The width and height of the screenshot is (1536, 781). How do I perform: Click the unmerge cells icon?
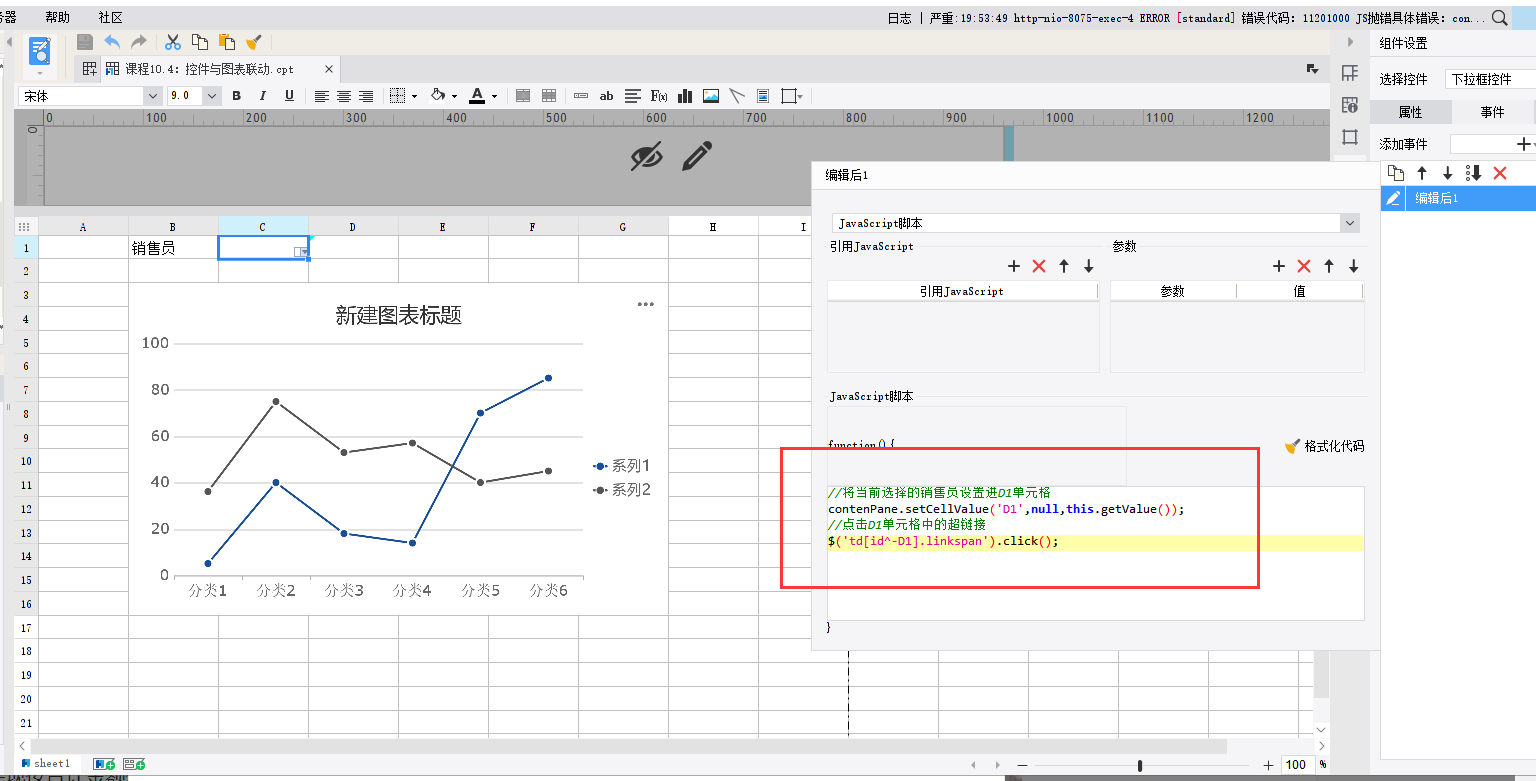(549, 96)
